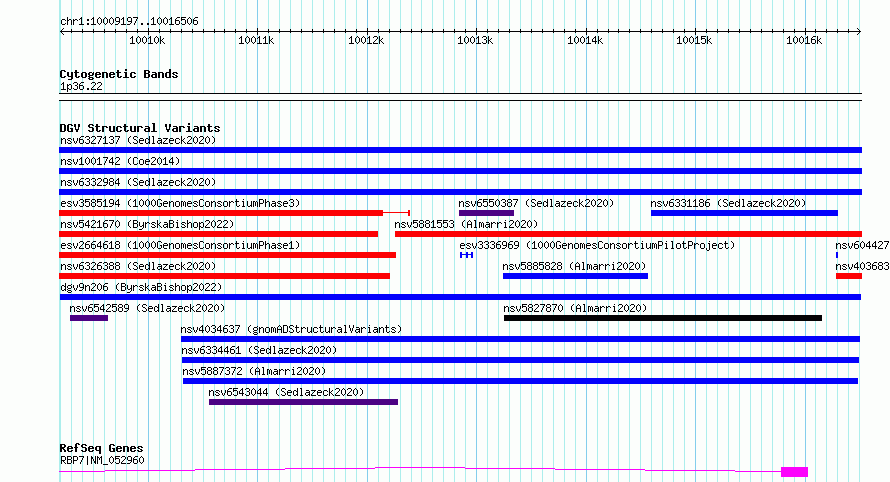Image resolution: width=890 pixels, height=482 pixels.
Task: Click the blue bar under nsv4034637
Action: pos(520,339)
